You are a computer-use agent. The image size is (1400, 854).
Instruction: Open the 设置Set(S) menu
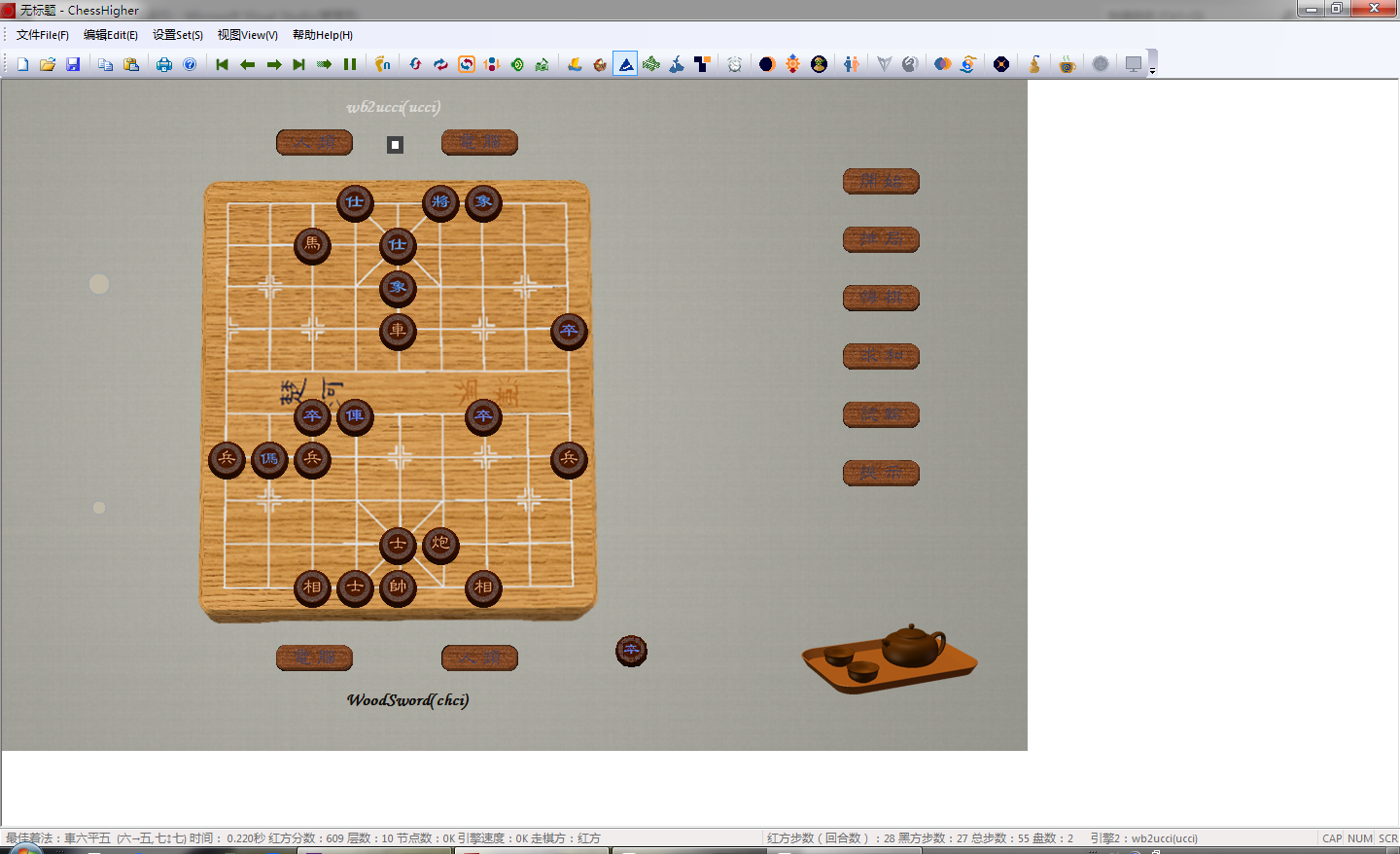coord(178,35)
